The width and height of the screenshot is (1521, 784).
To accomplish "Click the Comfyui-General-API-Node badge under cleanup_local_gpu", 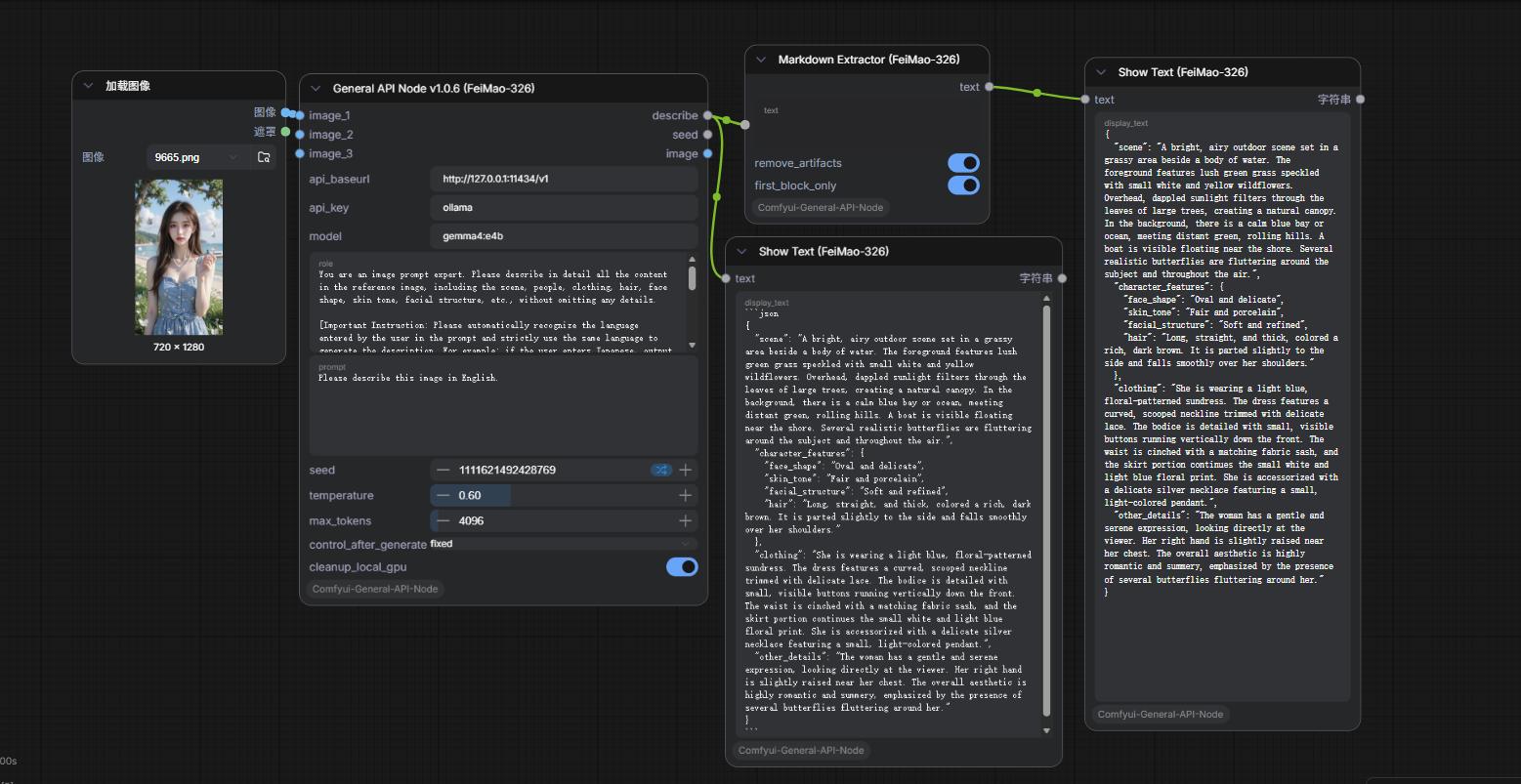I will click(x=375, y=589).
